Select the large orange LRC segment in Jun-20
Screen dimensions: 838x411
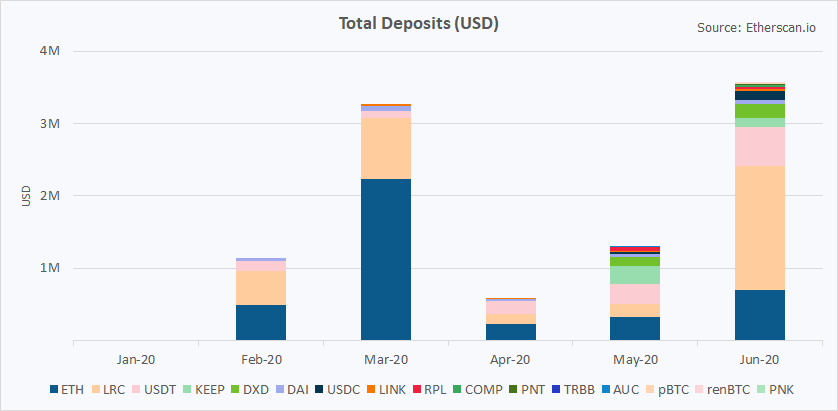pyautogui.click(x=759, y=228)
